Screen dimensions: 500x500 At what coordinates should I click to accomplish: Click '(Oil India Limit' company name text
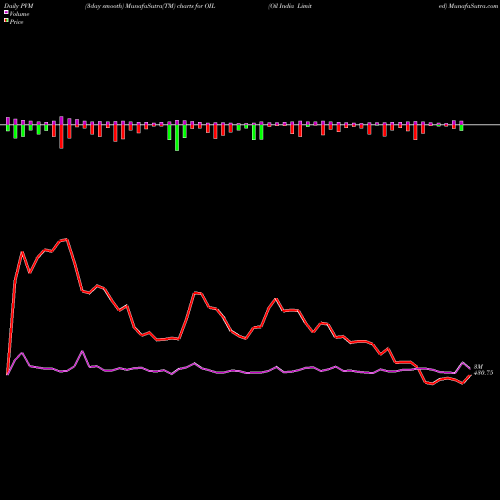[x=290, y=6]
